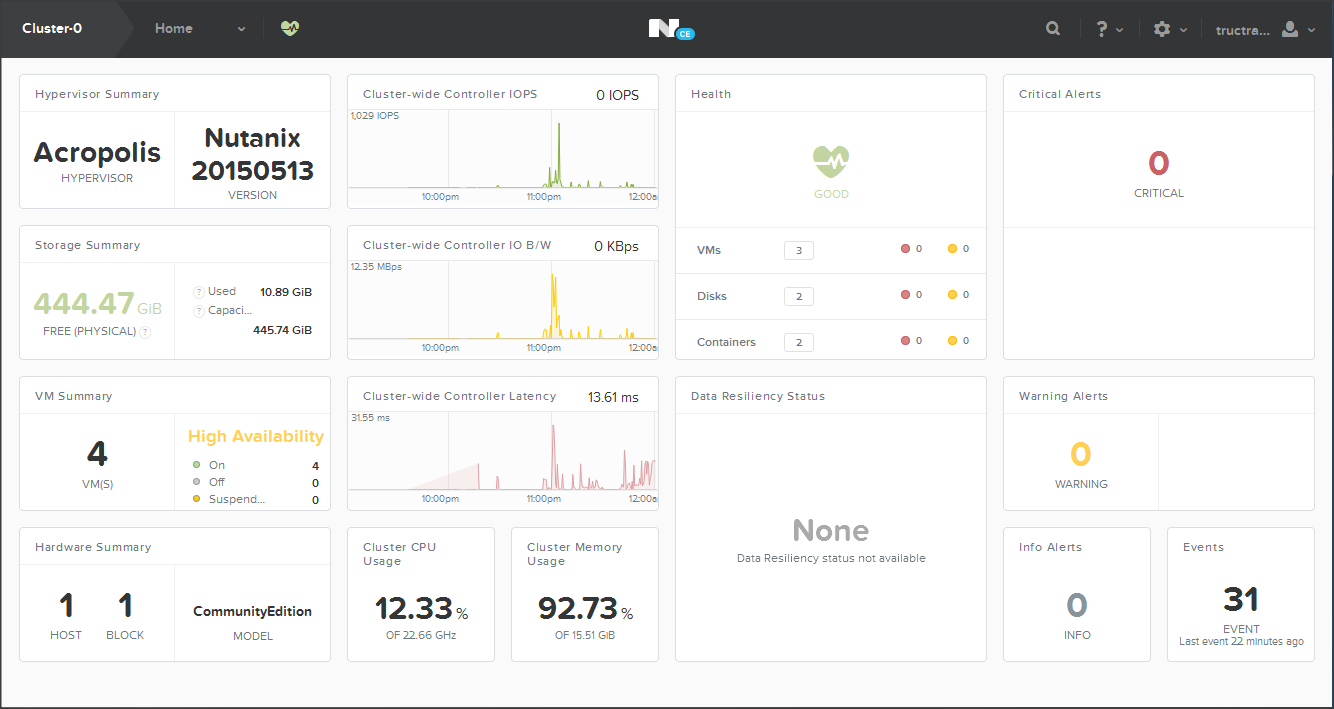Image resolution: width=1334 pixels, height=709 pixels.
Task: Click help icon beside FREE (PHYSICAL)
Action: (146, 332)
